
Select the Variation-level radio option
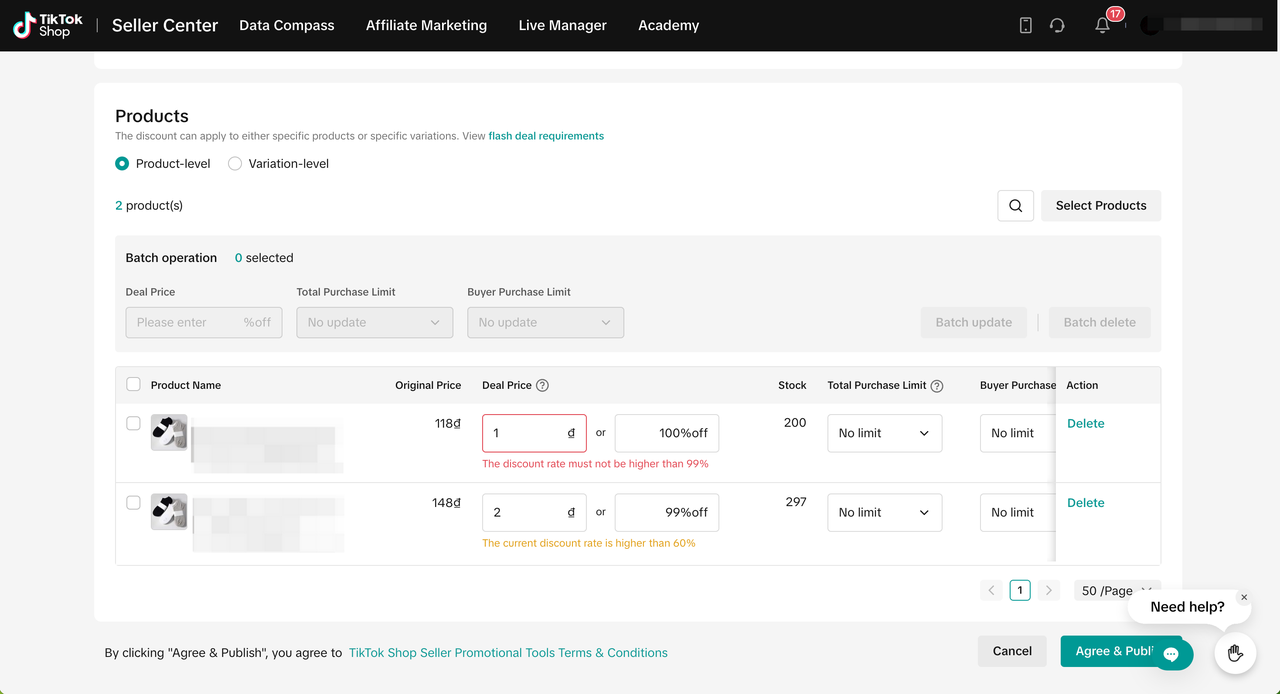point(235,163)
